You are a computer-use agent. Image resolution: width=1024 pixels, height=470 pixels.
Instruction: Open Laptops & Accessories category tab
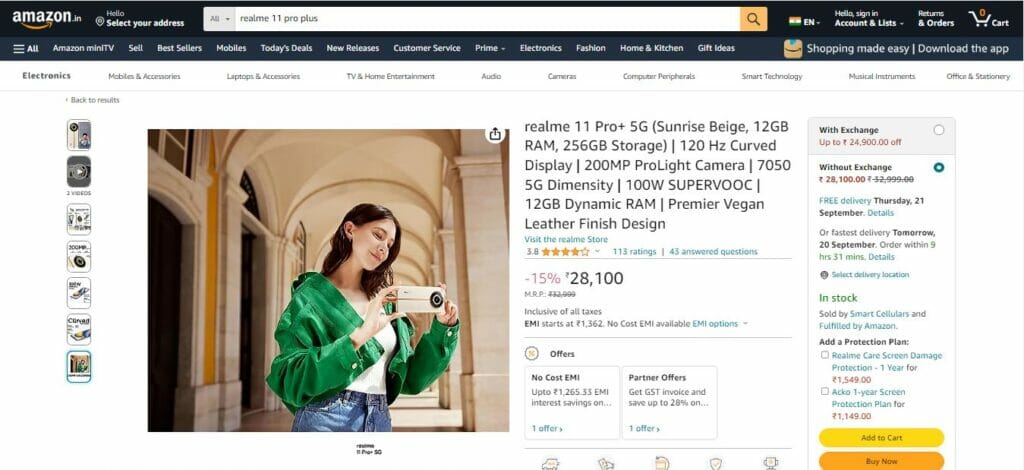point(263,76)
